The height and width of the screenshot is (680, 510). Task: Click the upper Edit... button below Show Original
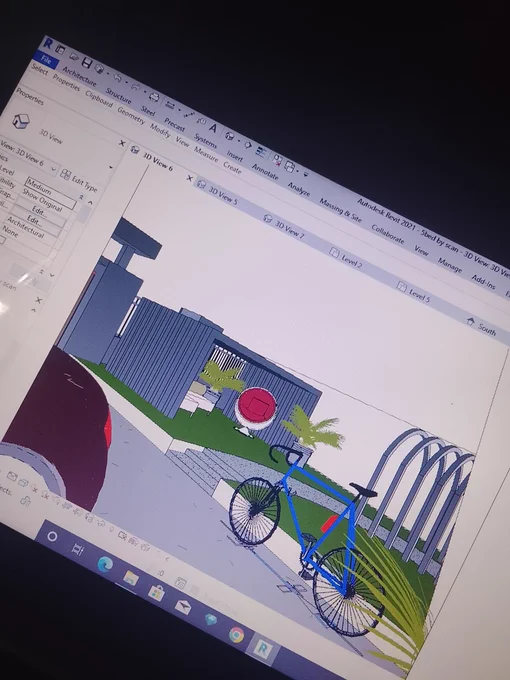pos(39,211)
